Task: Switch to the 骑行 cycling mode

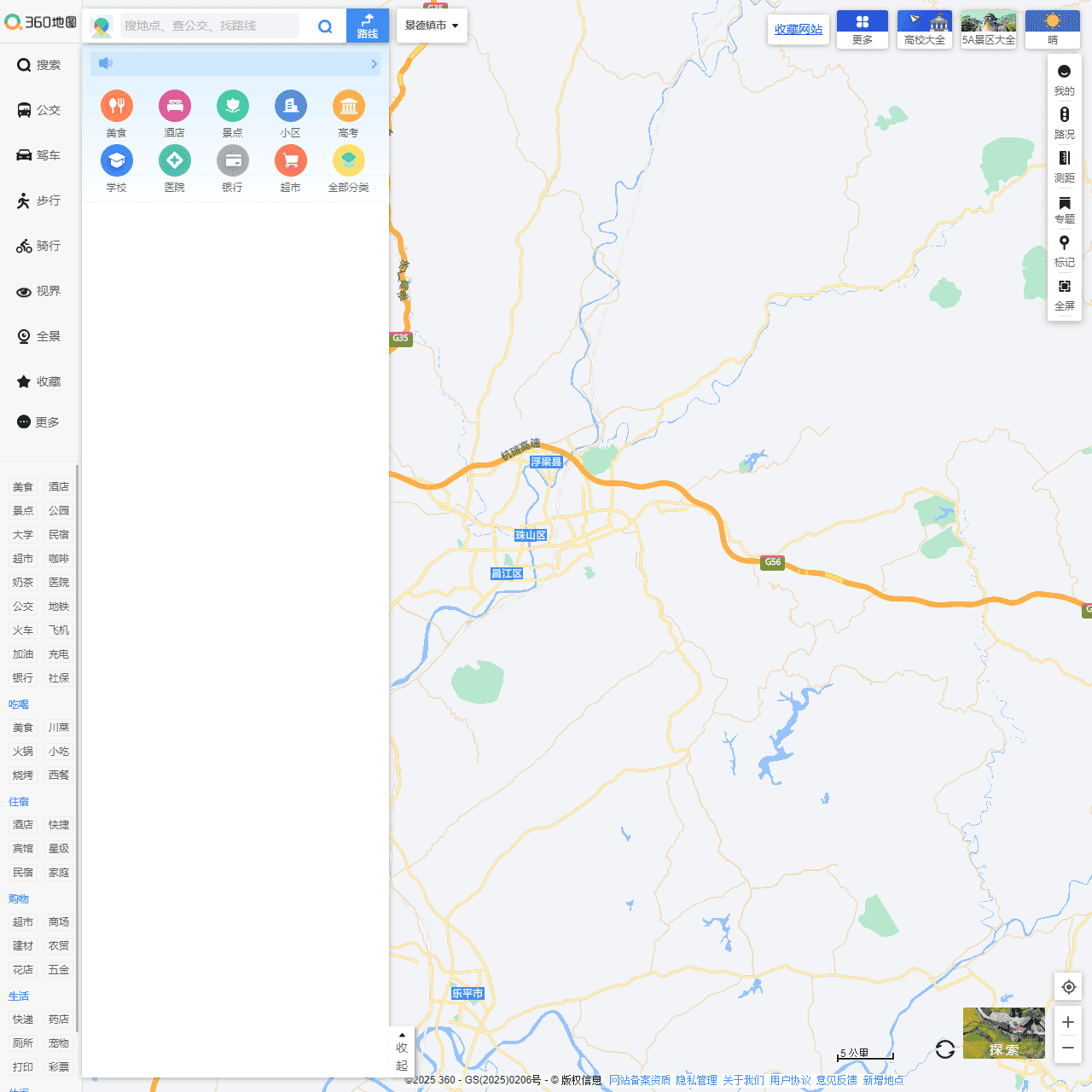Action: (38, 246)
